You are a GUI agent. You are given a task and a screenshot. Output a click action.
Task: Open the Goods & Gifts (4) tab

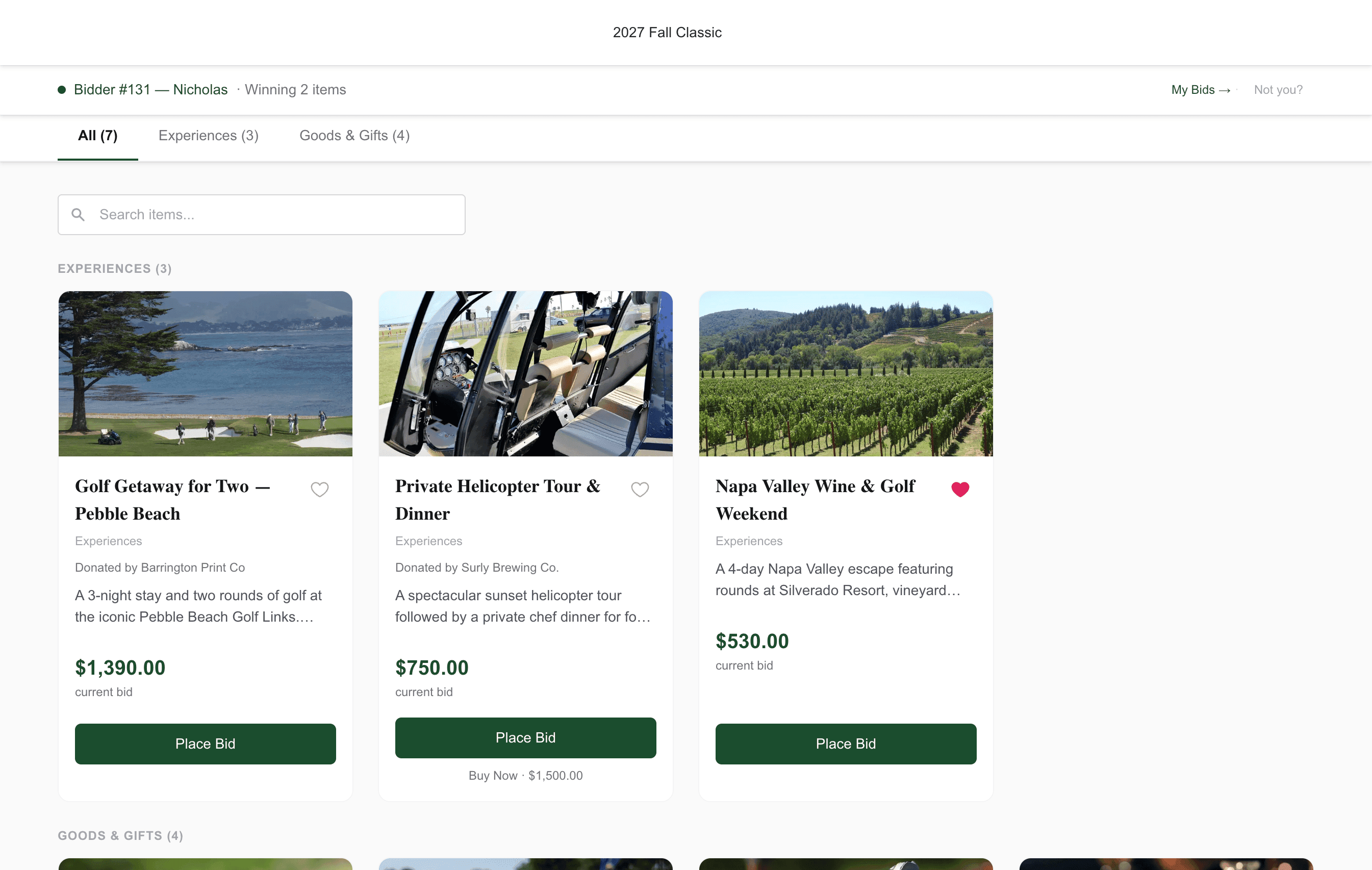(x=354, y=136)
